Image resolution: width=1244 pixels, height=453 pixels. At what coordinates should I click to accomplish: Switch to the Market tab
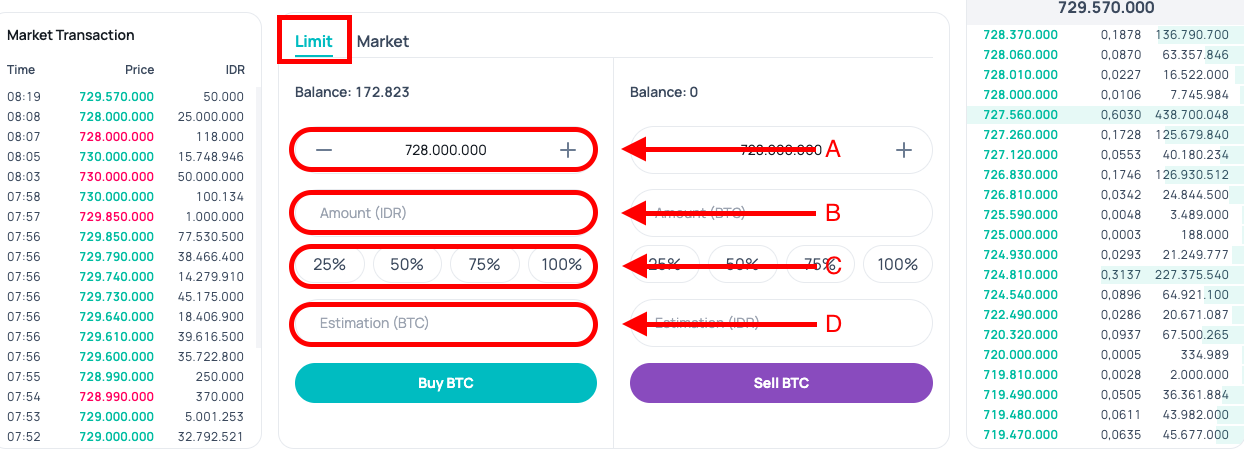(x=383, y=41)
